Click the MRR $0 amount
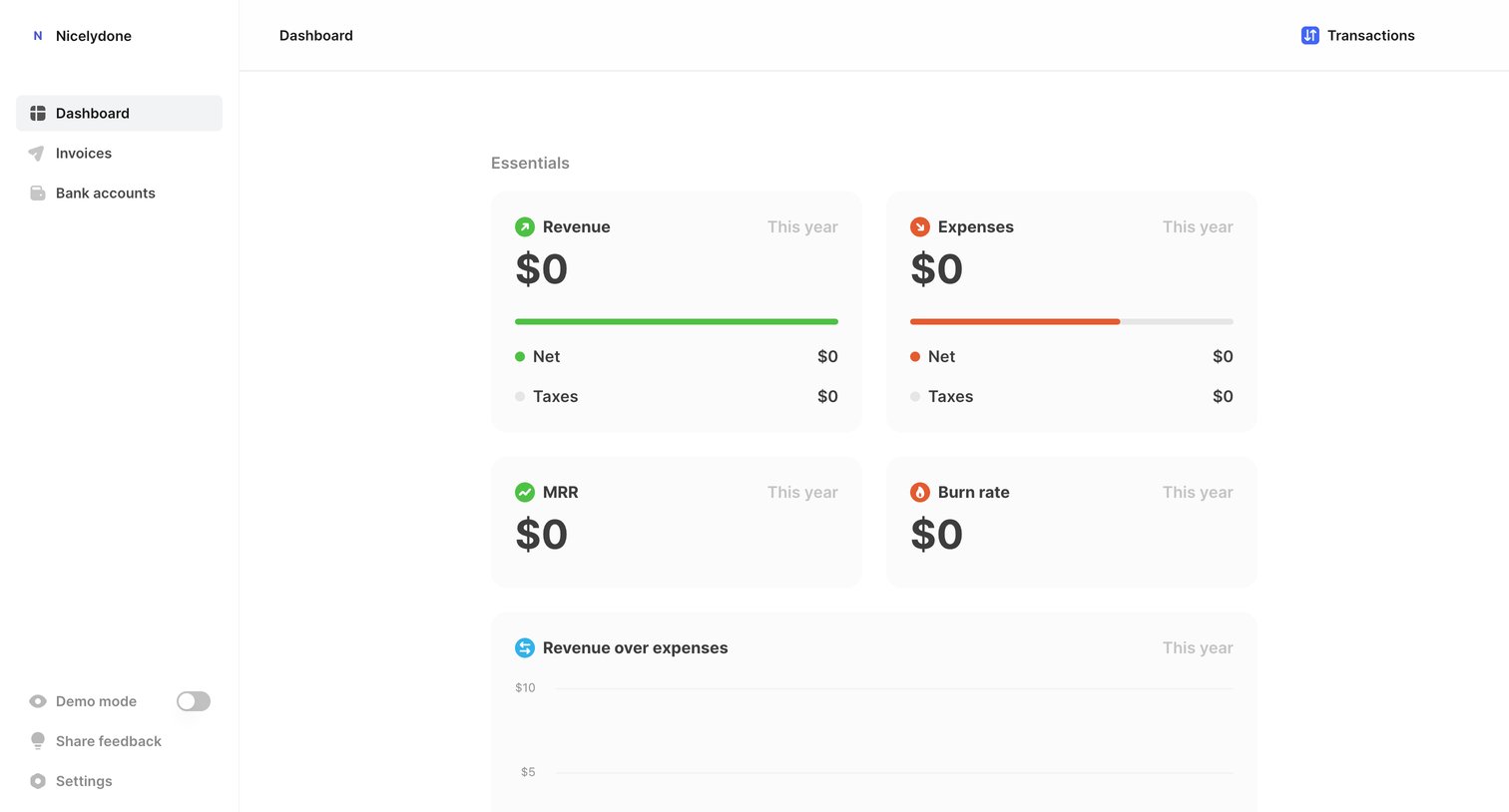 coord(542,535)
